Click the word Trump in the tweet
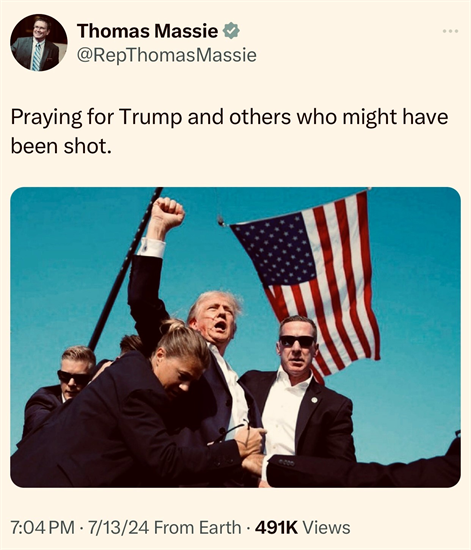This screenshot has width=471, height=550. [x=150, y=117]
